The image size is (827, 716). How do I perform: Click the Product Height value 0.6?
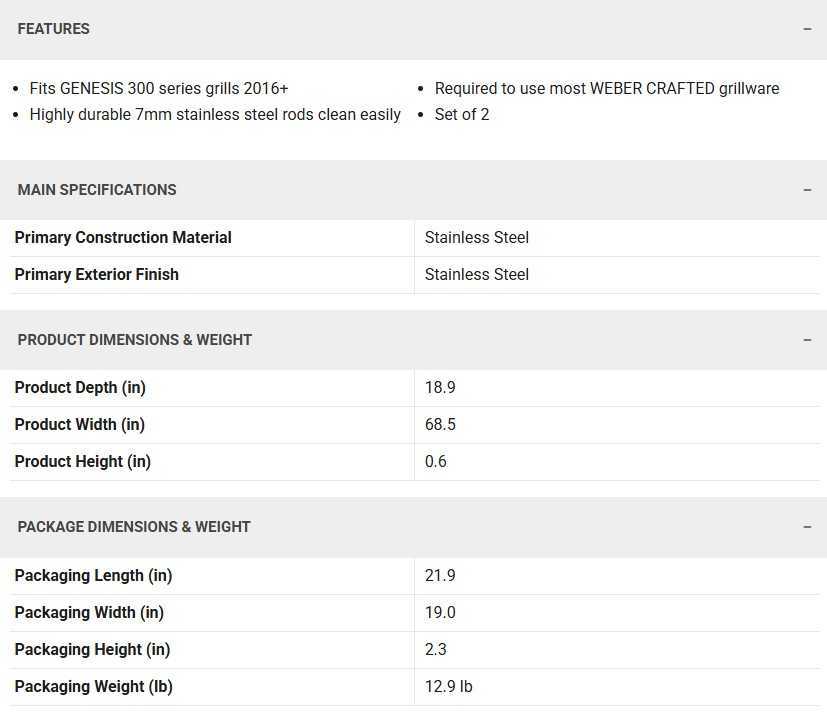436,462
